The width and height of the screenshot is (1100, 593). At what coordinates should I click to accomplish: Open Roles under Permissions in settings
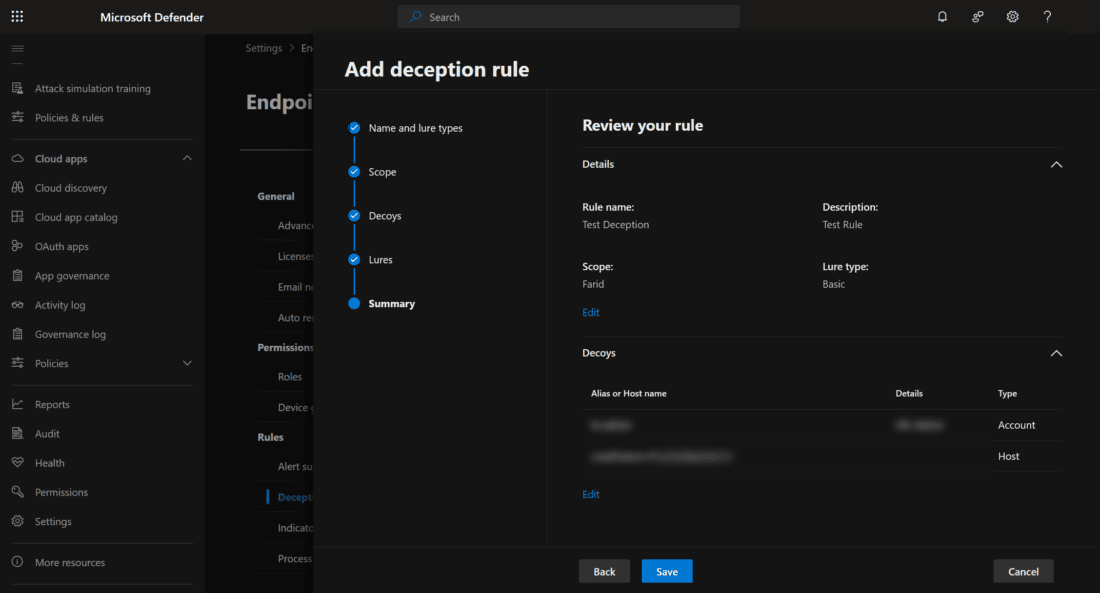pyautogui.click(x=290, y=377)
